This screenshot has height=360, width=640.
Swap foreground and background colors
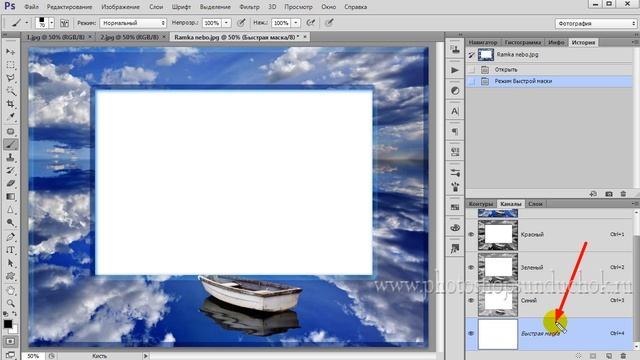[15, 314]
